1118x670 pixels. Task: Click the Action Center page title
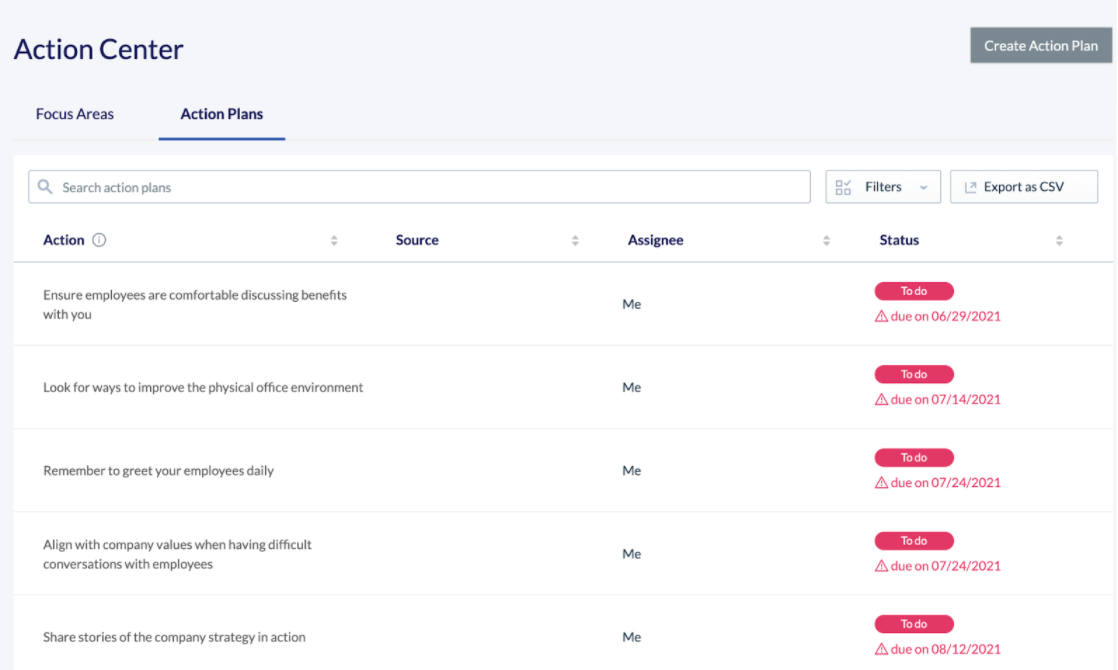coord(98,49)
